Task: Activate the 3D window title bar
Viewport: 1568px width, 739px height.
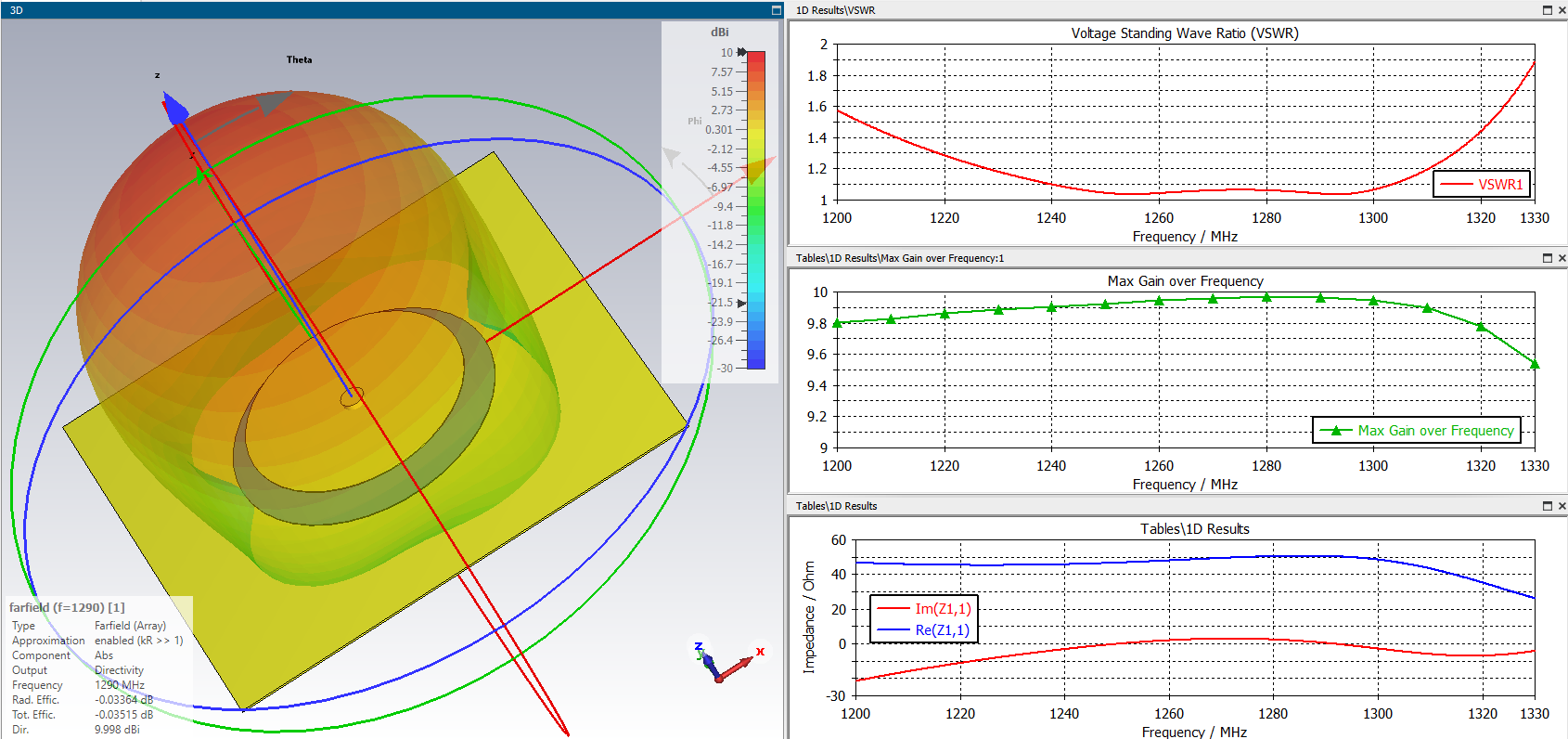Action: point(390,10)
